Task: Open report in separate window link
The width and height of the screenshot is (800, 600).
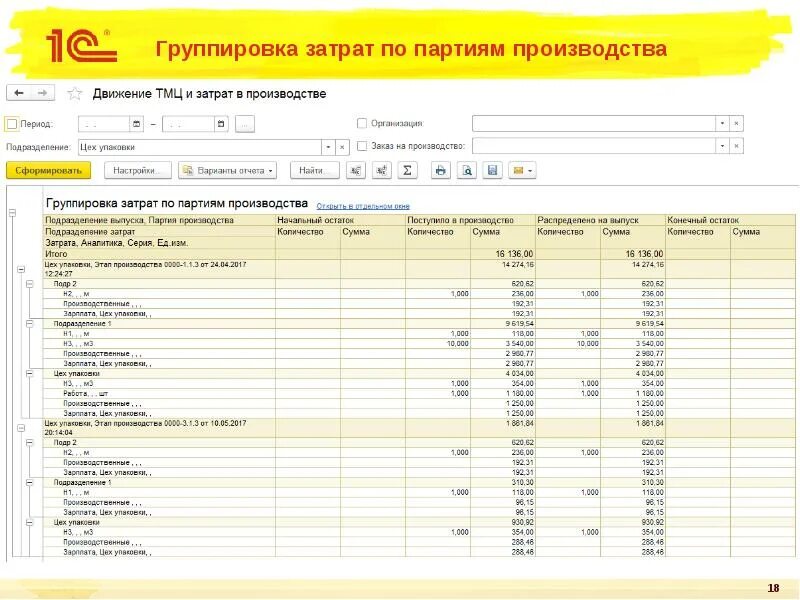Action: click(363, 206)
